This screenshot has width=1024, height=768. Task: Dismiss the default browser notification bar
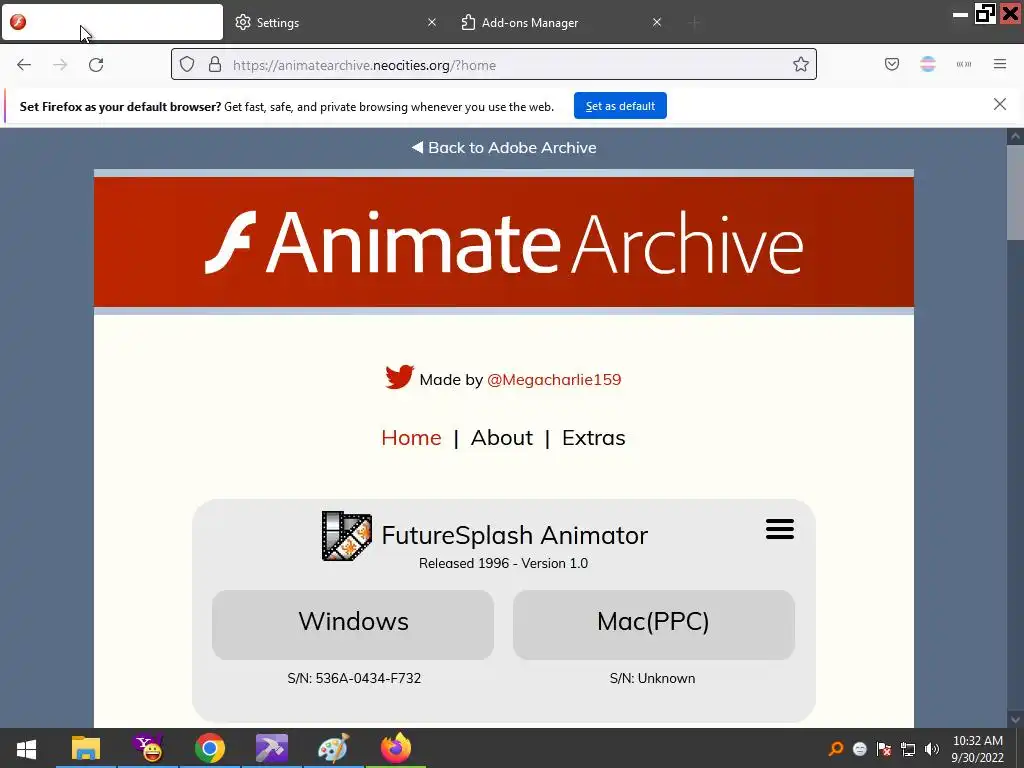click(1000, 104)
